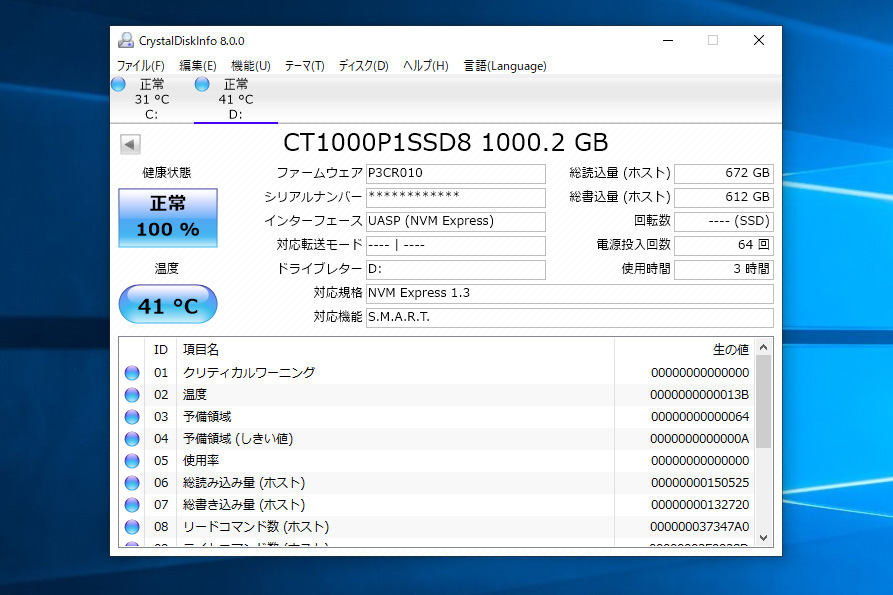The width and height of the screenshot is (893, 595).
Task: Open the 編集(E) menu
Action: click(198, 66)
